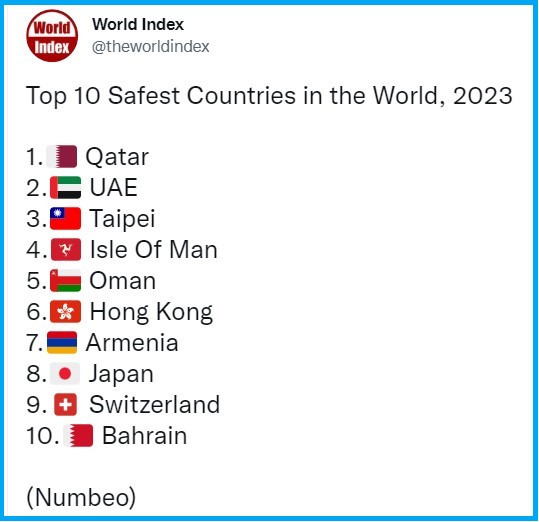The image size is (539, 522).
Task: Click the Switzerland flag emoji
Action: (x=66, y=404)
